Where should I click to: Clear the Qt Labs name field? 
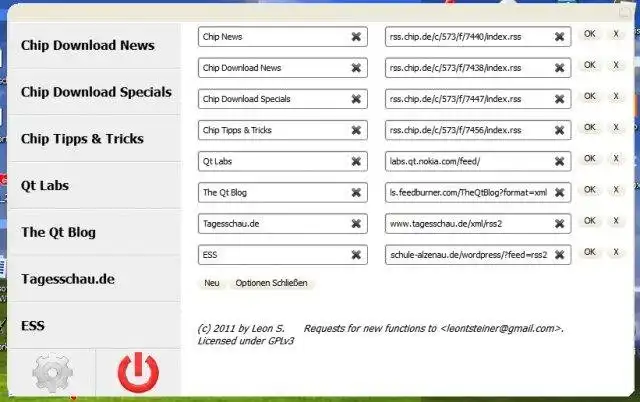click(x=356, y=161)
